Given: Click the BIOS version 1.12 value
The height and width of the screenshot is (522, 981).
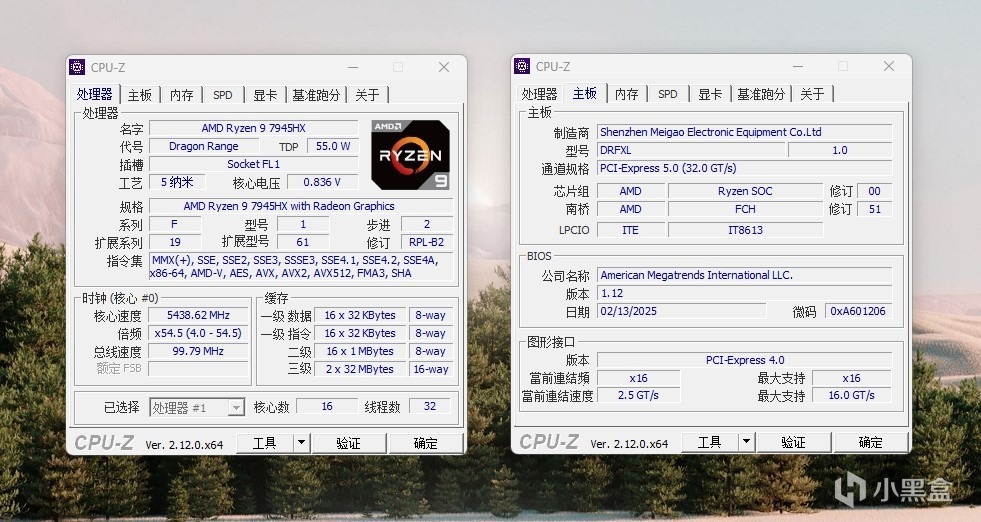Looking at the screenshot, I should coord(745,294).
